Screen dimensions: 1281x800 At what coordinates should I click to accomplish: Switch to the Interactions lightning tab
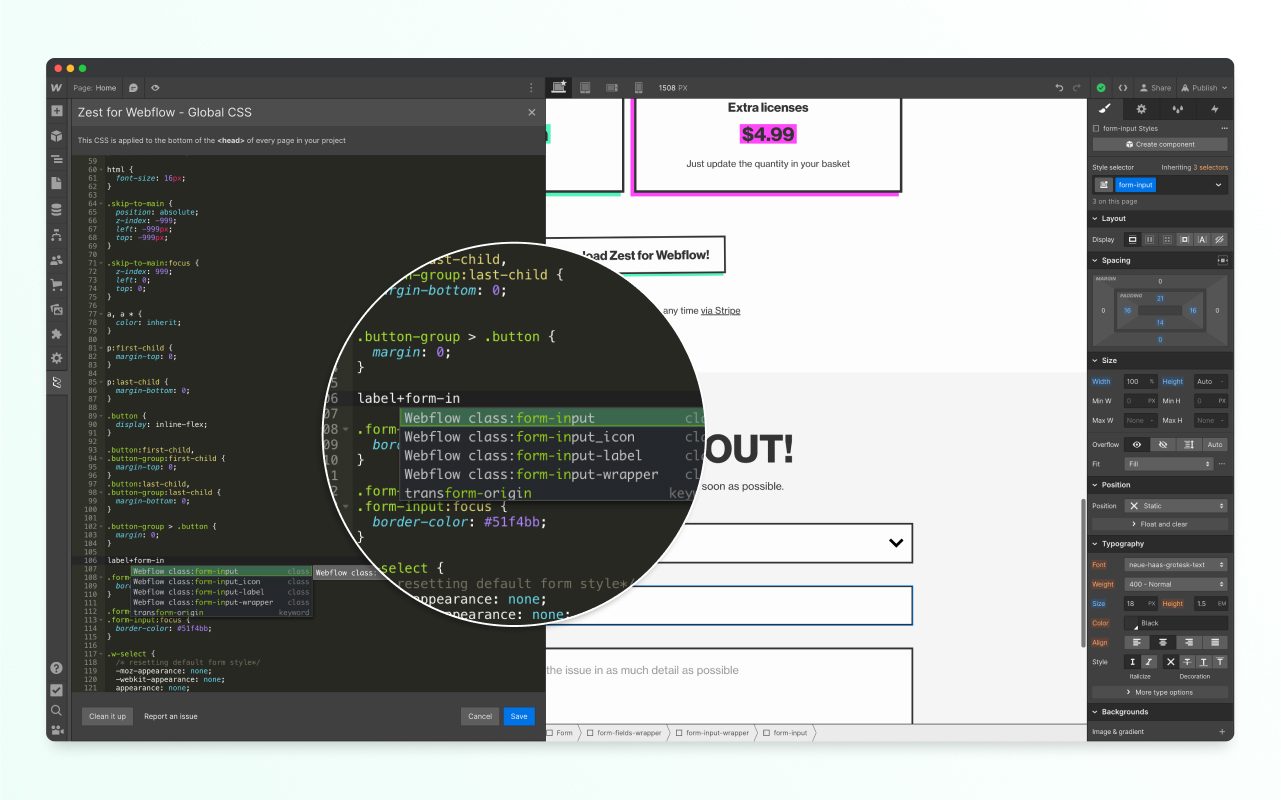click(1215, 109)
